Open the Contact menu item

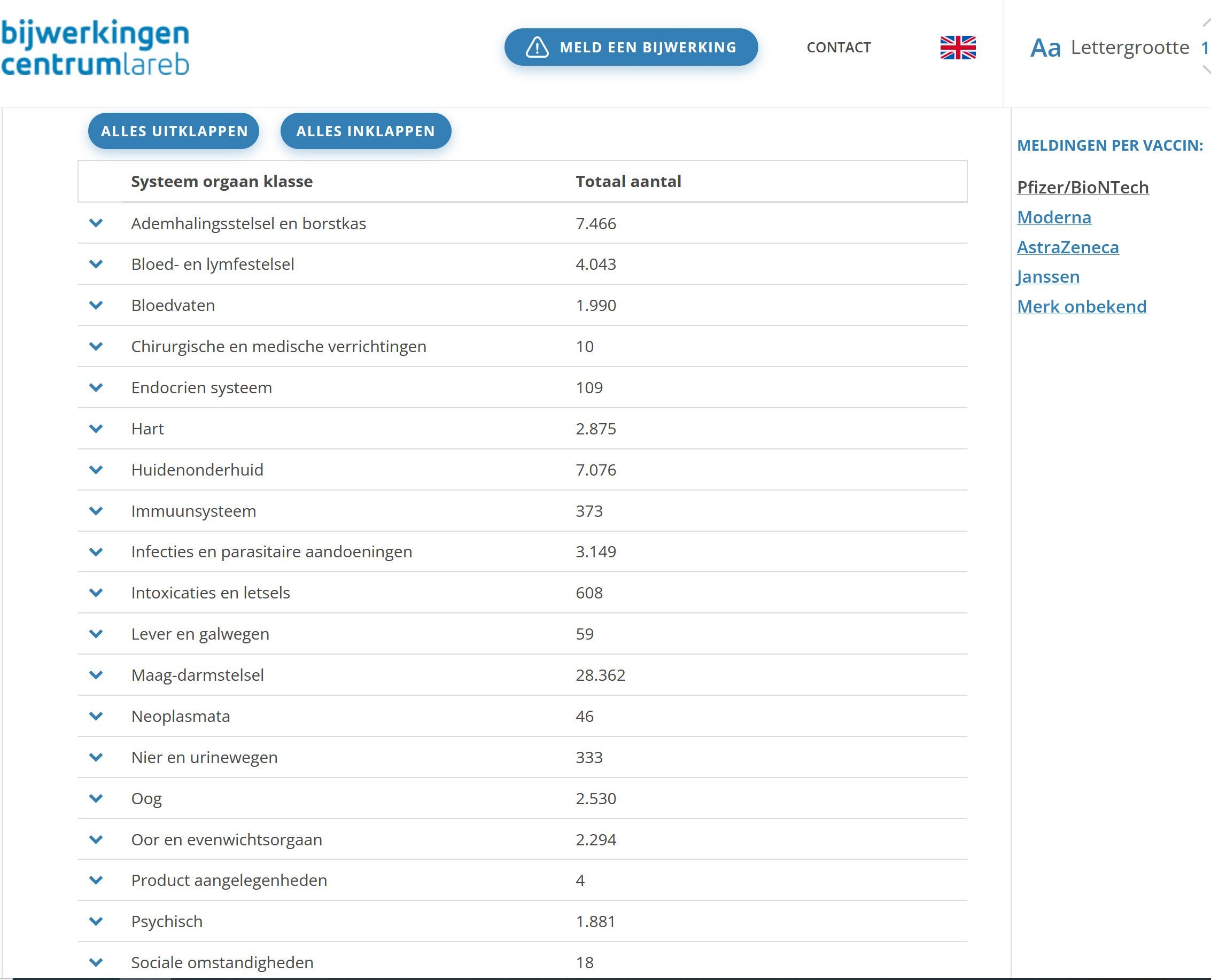(x=839, y=48)
